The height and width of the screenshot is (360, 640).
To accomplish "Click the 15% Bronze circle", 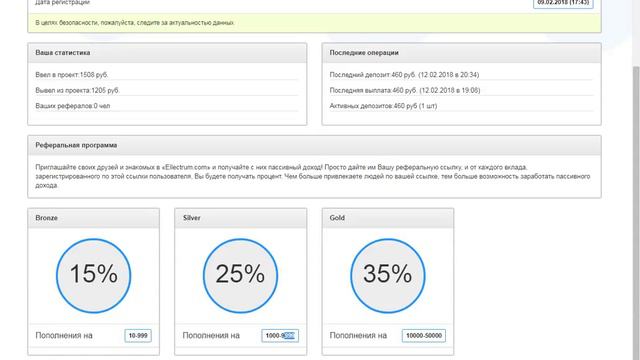I will tap(93, 276).
